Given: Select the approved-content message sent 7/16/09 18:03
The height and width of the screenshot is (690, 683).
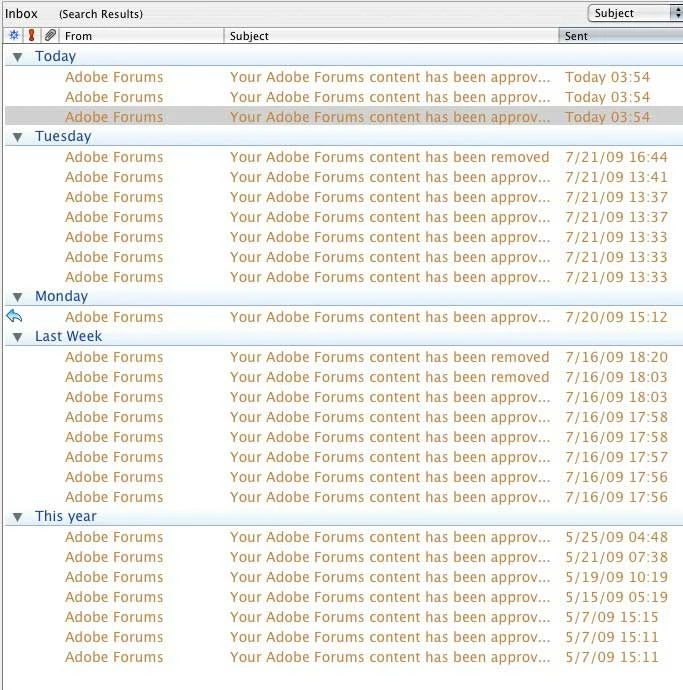Looking at the screenshot, I should click(x=344, y=397).
